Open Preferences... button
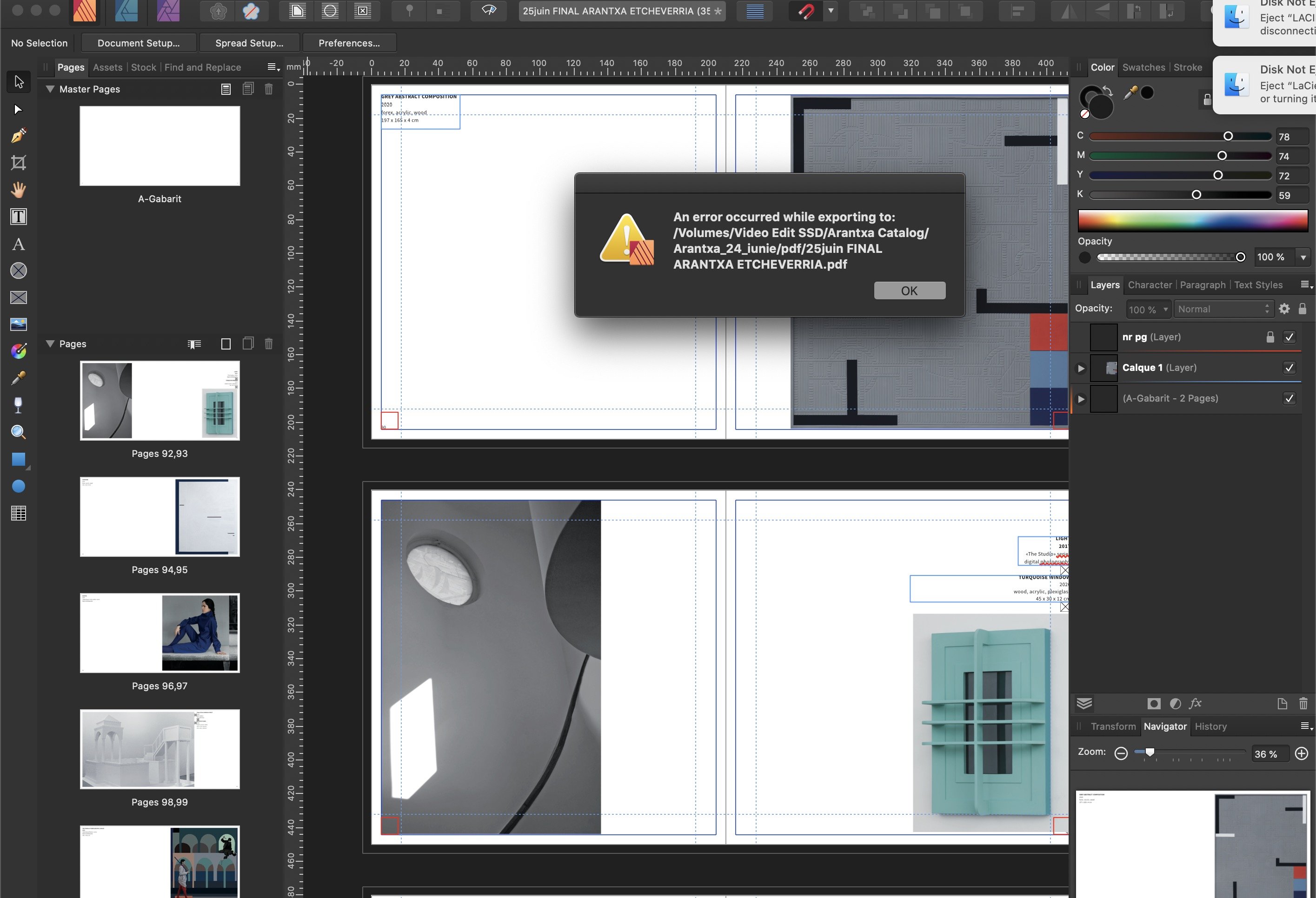 click(349, 43)
